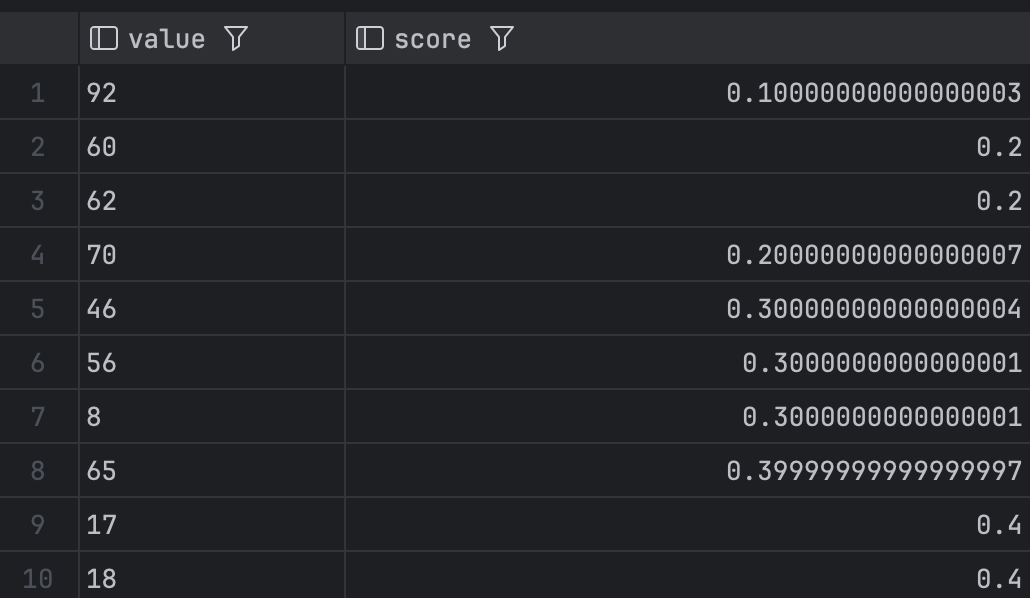The height and width of the screenshot is (598, 1030).
Task: Click the value cell 17
Action: pyautogui.click(x=212, y=524)
